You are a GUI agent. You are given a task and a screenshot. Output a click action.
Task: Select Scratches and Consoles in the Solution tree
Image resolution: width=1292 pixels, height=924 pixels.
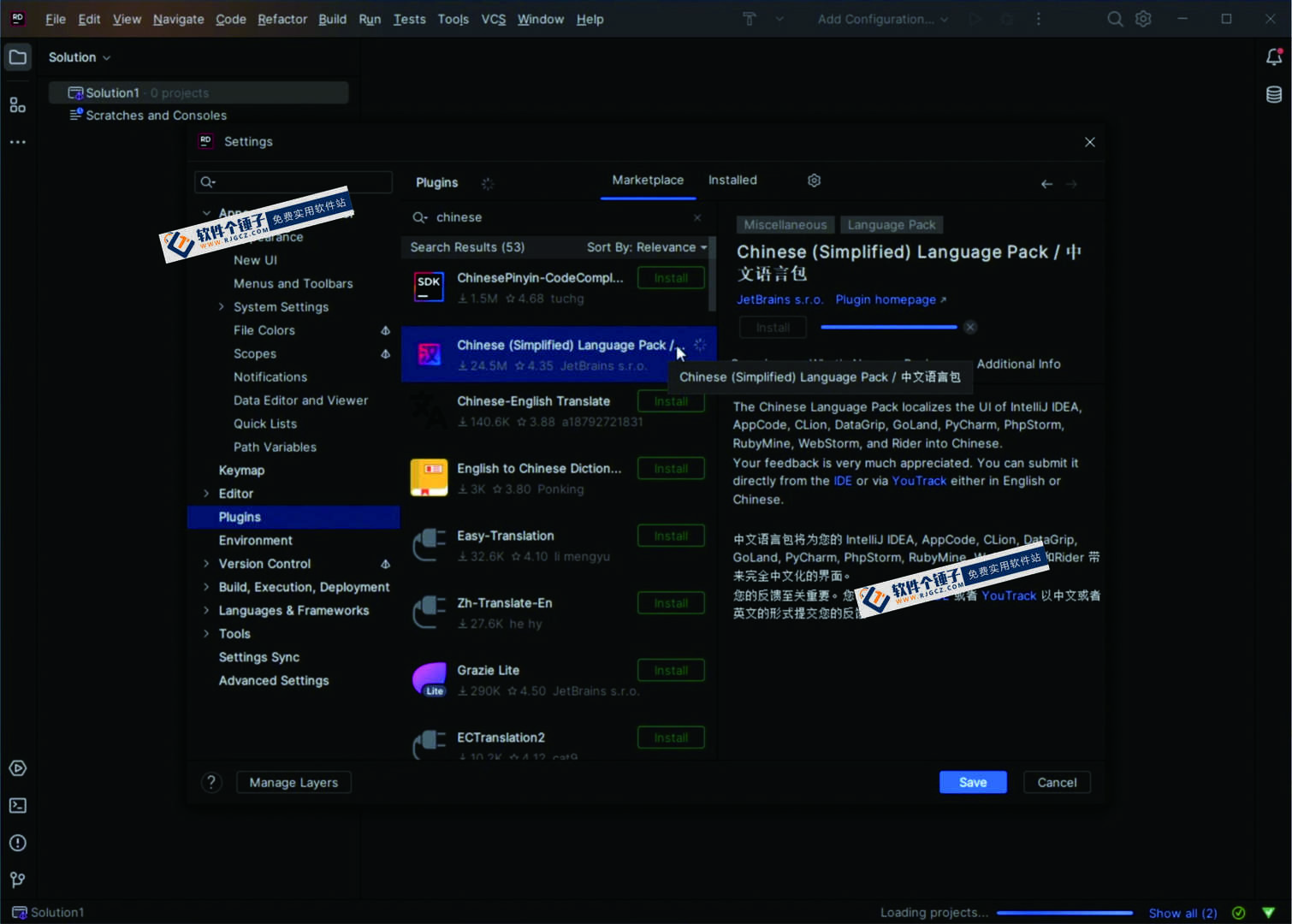coord(156,115)
